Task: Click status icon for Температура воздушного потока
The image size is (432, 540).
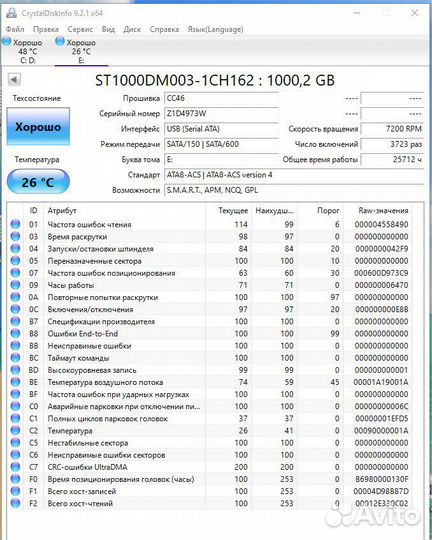Action: [16, 382]
